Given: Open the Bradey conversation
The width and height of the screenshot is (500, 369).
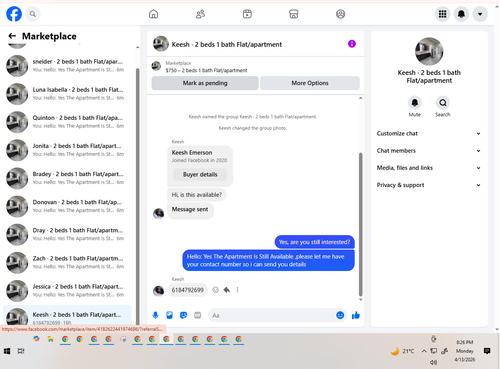Looking at the screenshot, I should (x=68, y=178).
